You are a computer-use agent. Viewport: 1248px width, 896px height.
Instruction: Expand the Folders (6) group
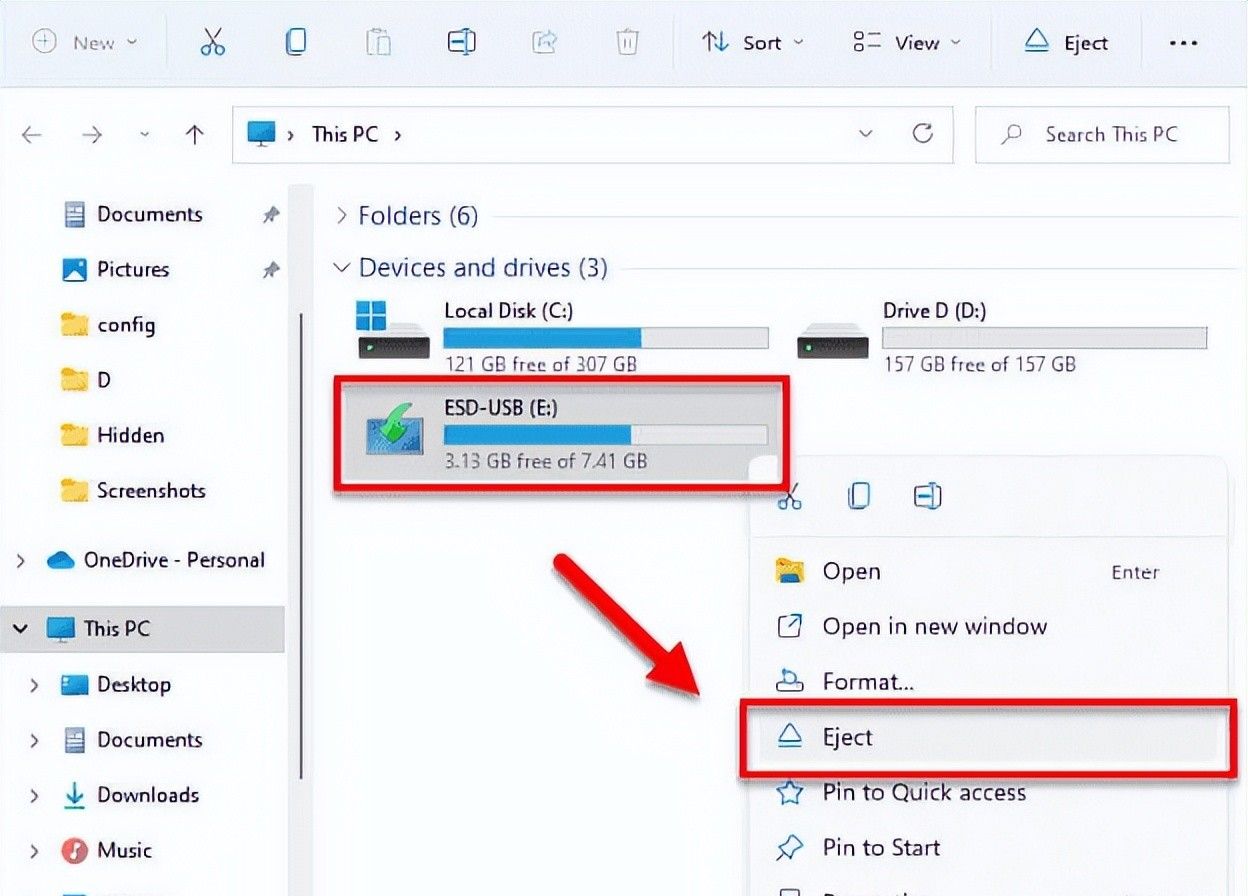pos(342,215)
